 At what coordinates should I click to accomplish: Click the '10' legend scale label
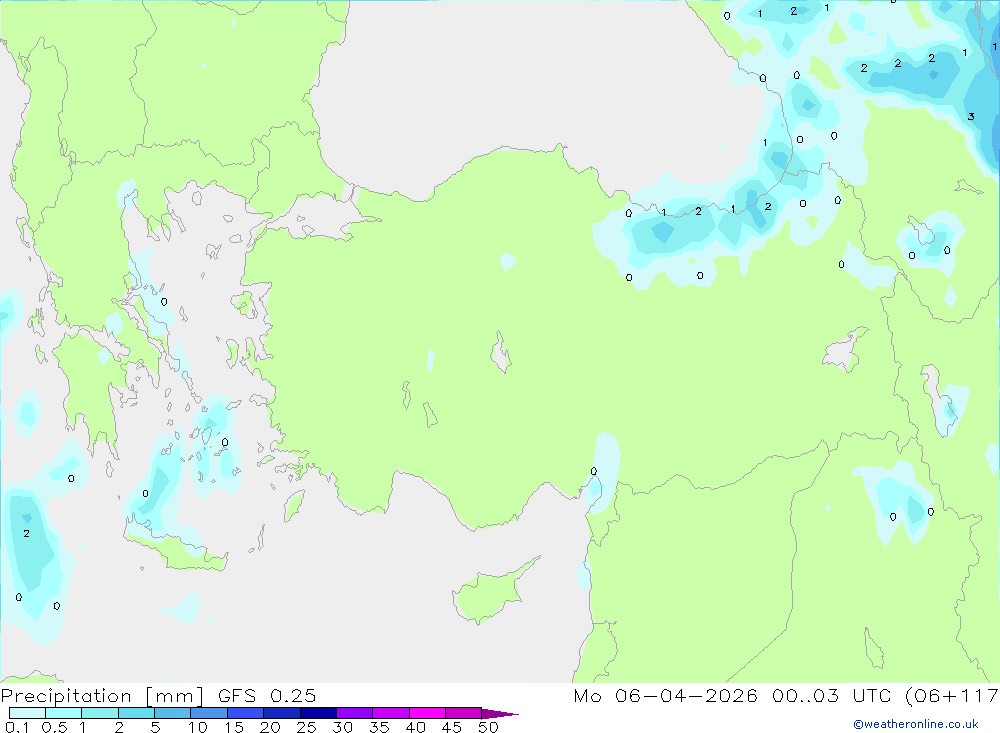[x=198, y=727]
